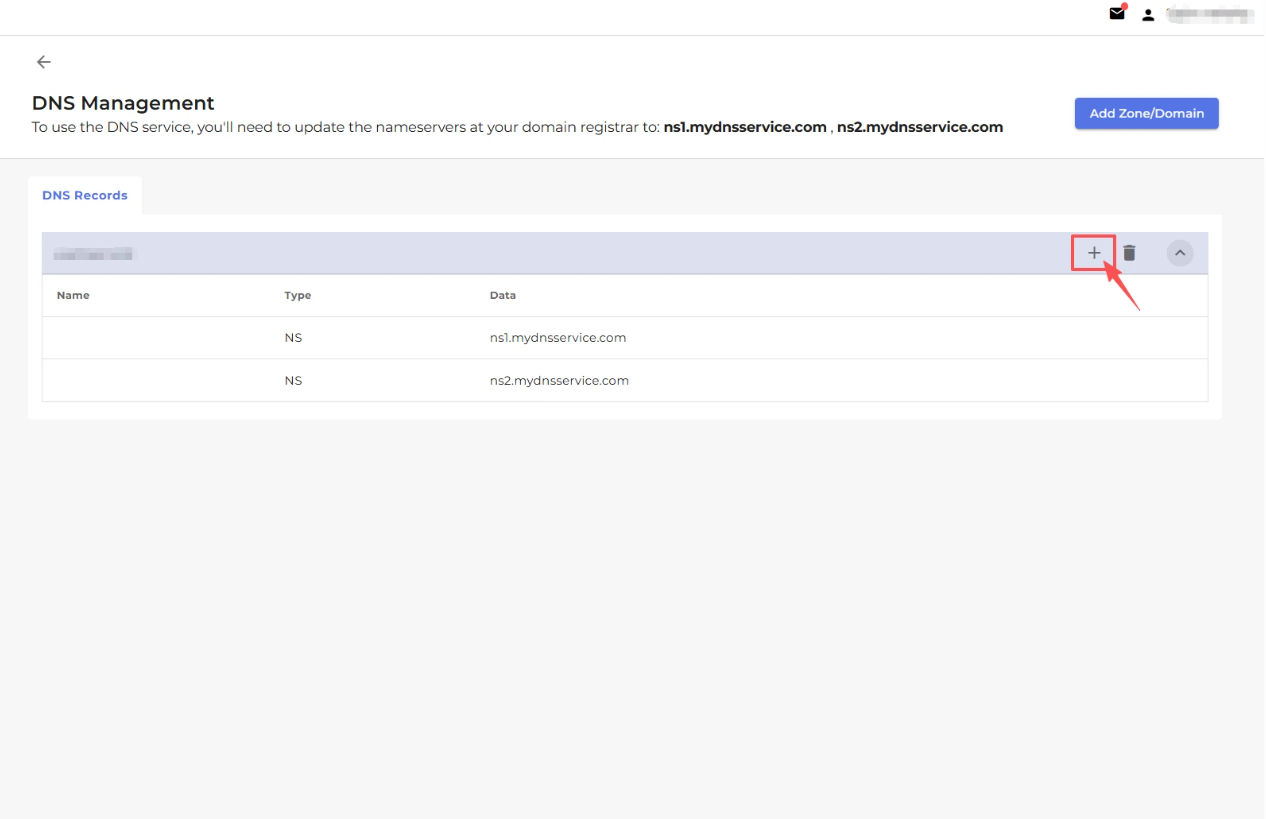Go back using the left arrow

click(43, 62)
